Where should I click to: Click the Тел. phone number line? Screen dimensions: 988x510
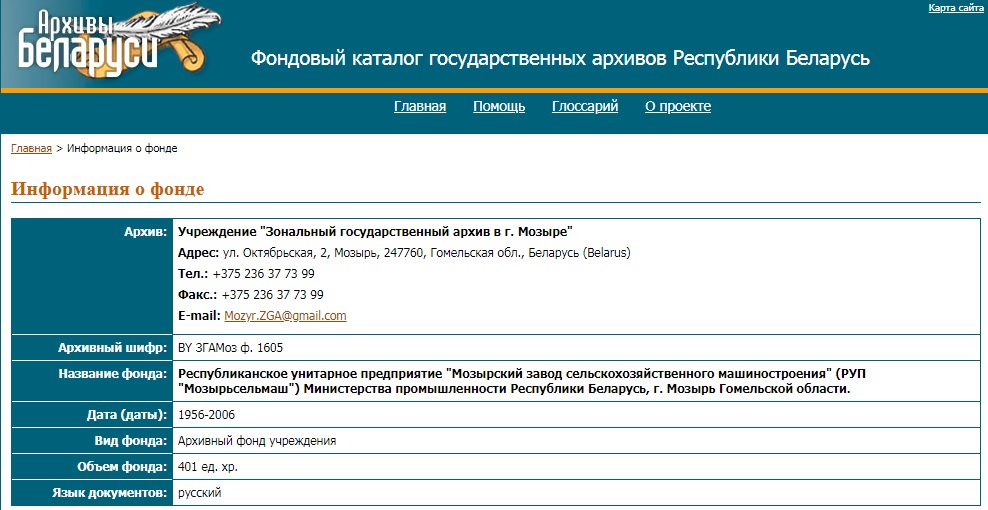(246, 274)
